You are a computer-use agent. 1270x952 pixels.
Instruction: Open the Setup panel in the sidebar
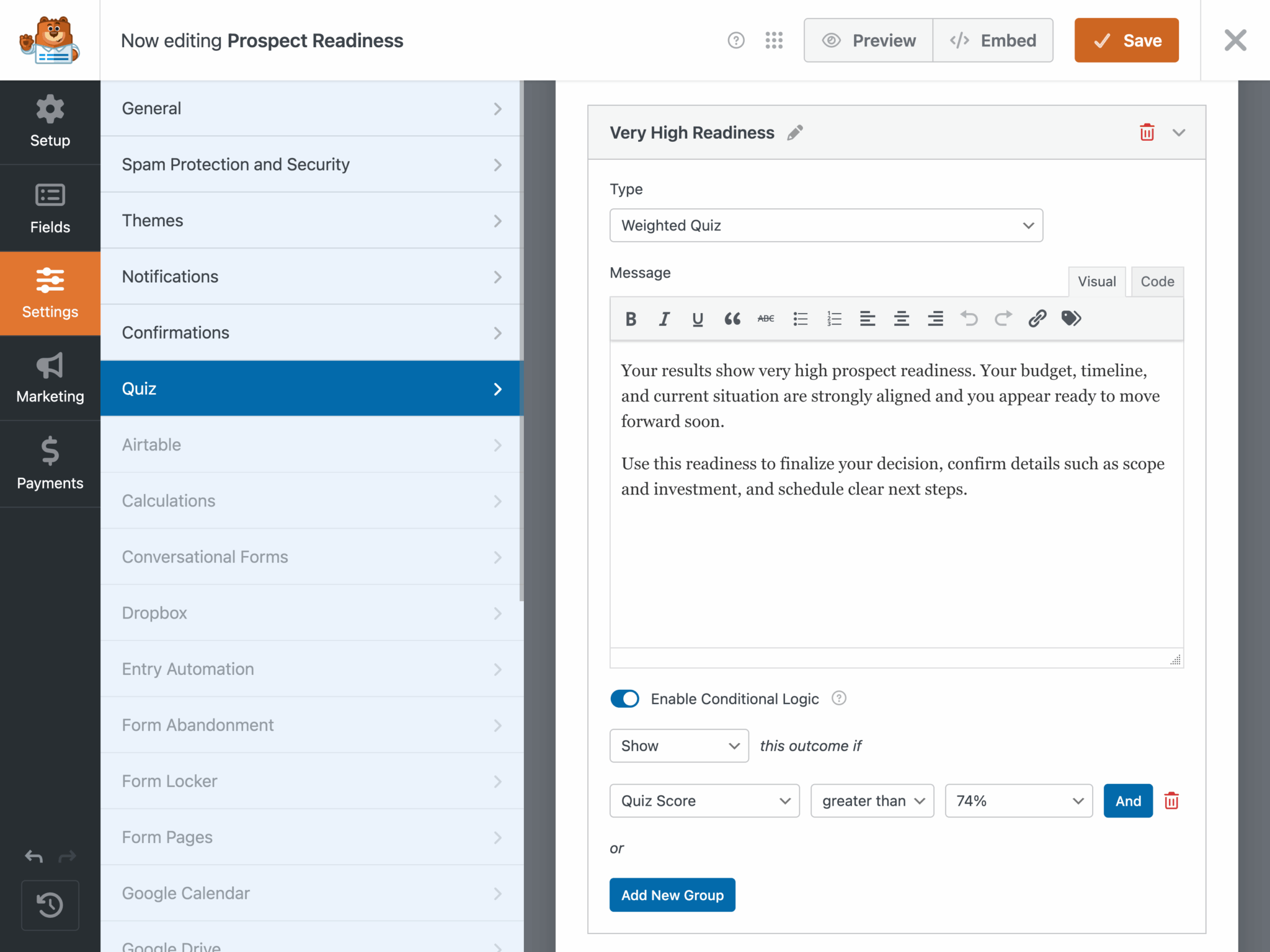[x=50, y=121]
